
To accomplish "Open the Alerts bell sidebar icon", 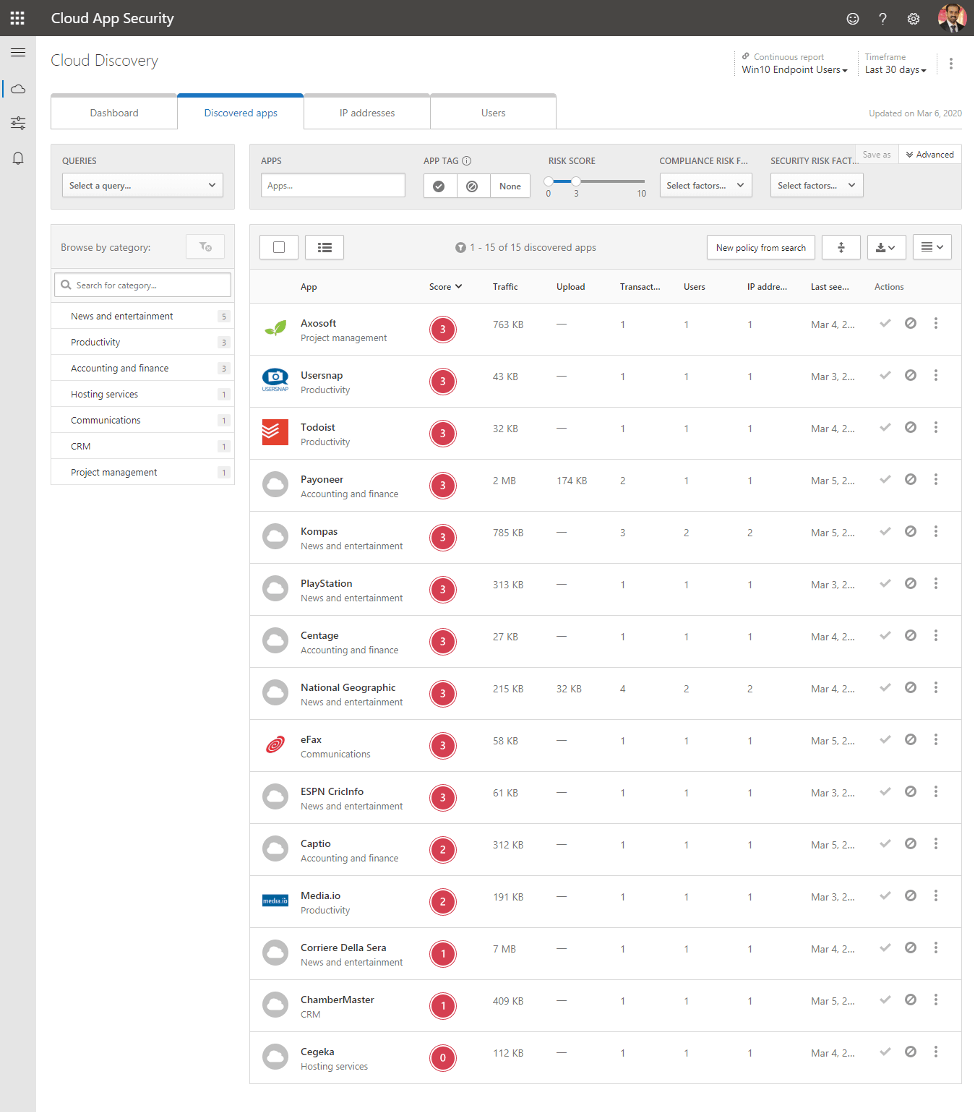I will pos(18,158).
